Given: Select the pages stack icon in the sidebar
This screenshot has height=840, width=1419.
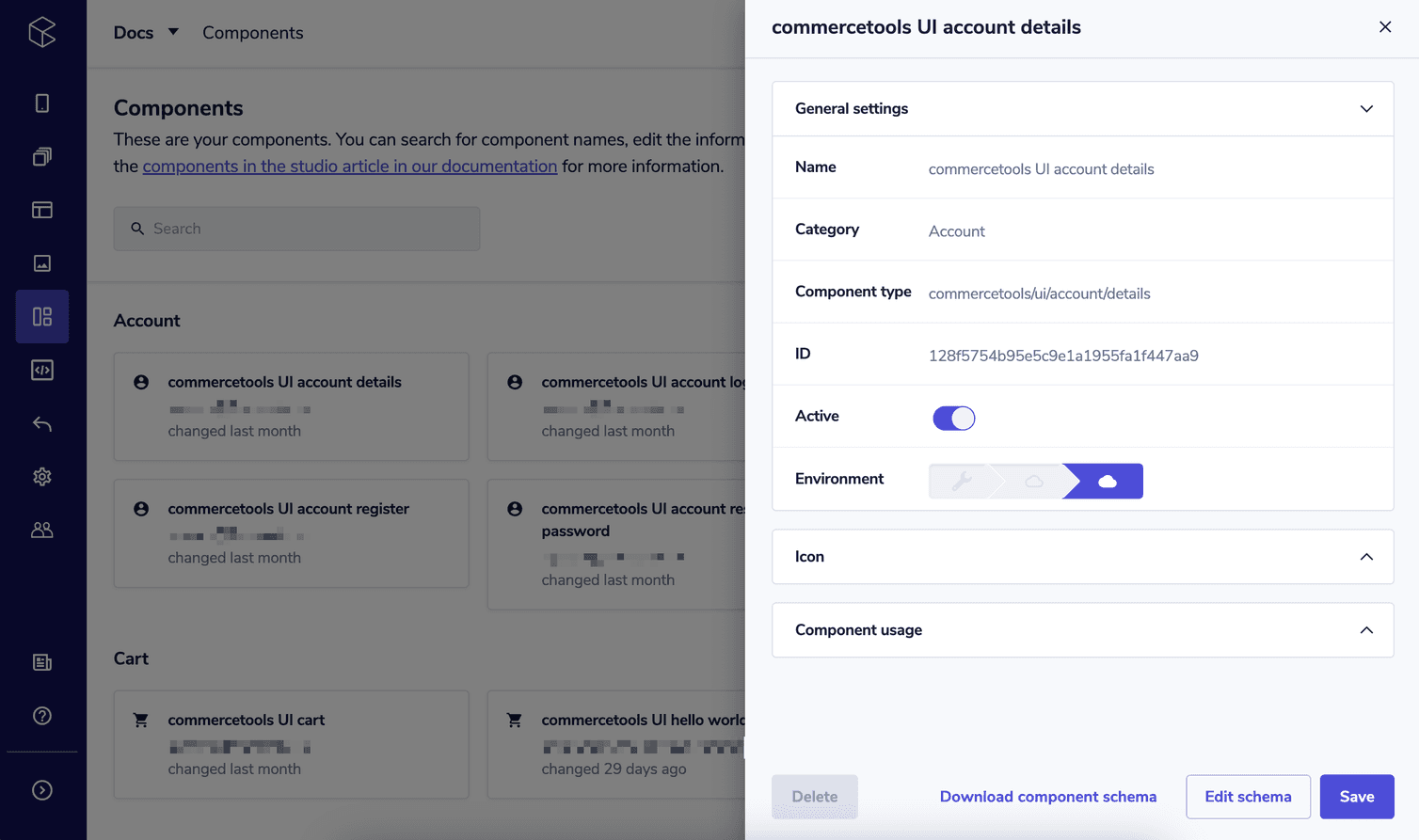Looking at the screenshot, I should pyautogui.click(x=41, y=156).
